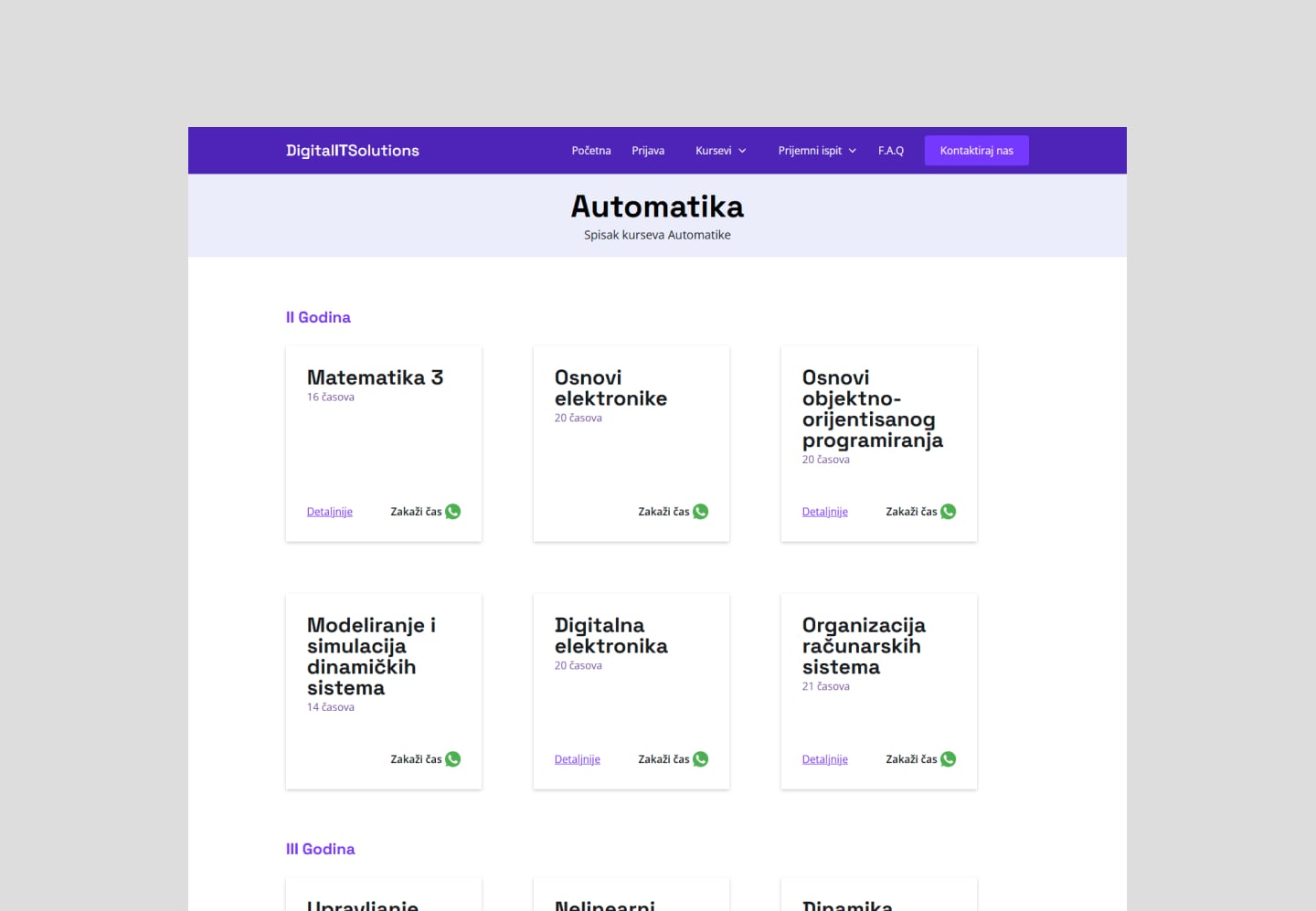Viewport: 1316px width, 911px height.
Task: Click the DigitalITSolutions logo
Action: coord(353,151)
